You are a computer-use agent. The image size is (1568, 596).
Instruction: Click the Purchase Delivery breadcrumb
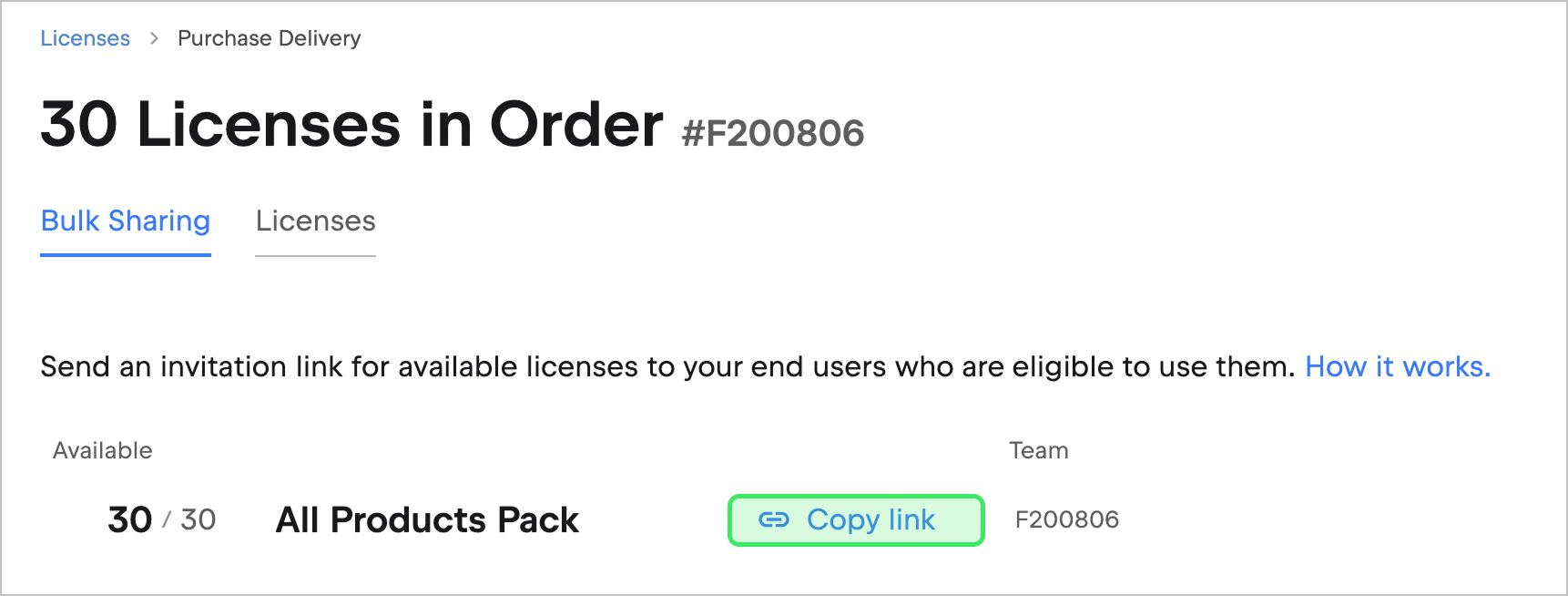pyautogui.click(x=270, y=38)
